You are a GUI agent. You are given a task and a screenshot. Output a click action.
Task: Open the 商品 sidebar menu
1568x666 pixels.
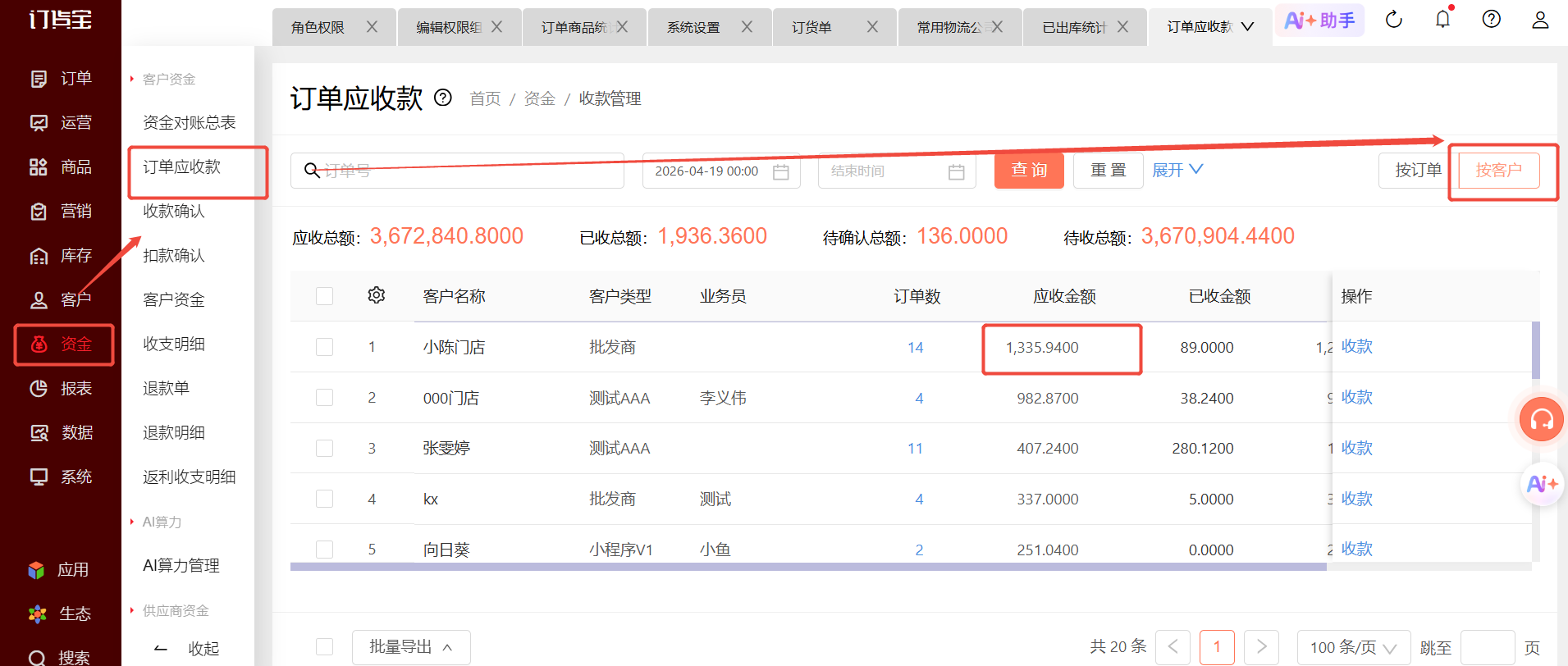(61, 167)
